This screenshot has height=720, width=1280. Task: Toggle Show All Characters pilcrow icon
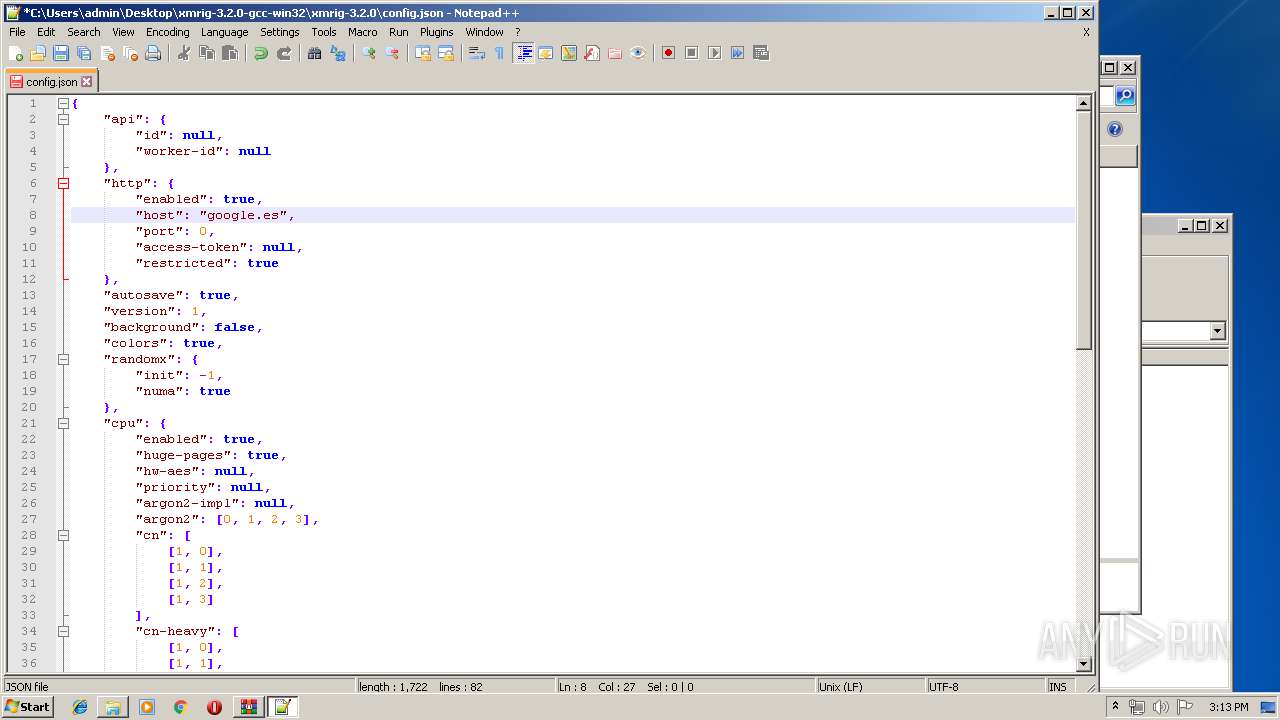(499, 53)
